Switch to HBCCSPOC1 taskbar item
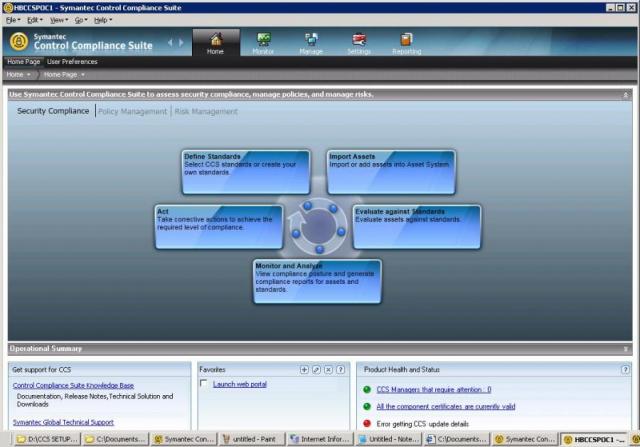640x447 pixels. pos(594,440)
